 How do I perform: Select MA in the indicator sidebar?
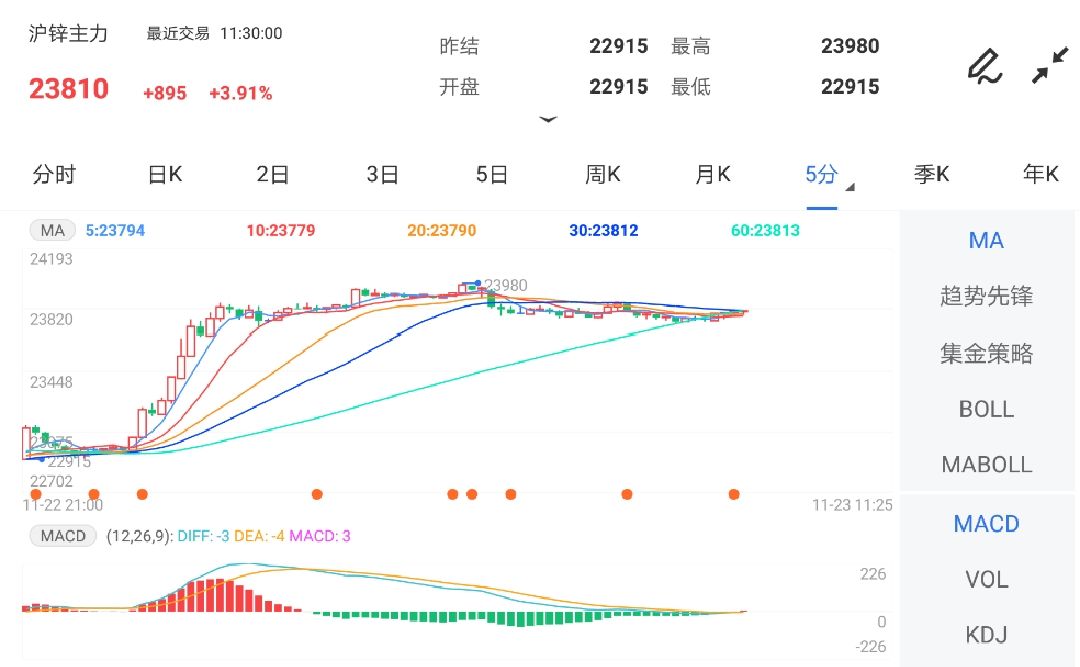pos(986,240)
